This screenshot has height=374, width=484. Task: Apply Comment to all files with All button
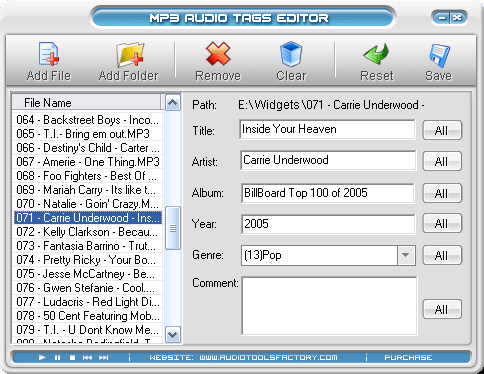pos(442,309)
